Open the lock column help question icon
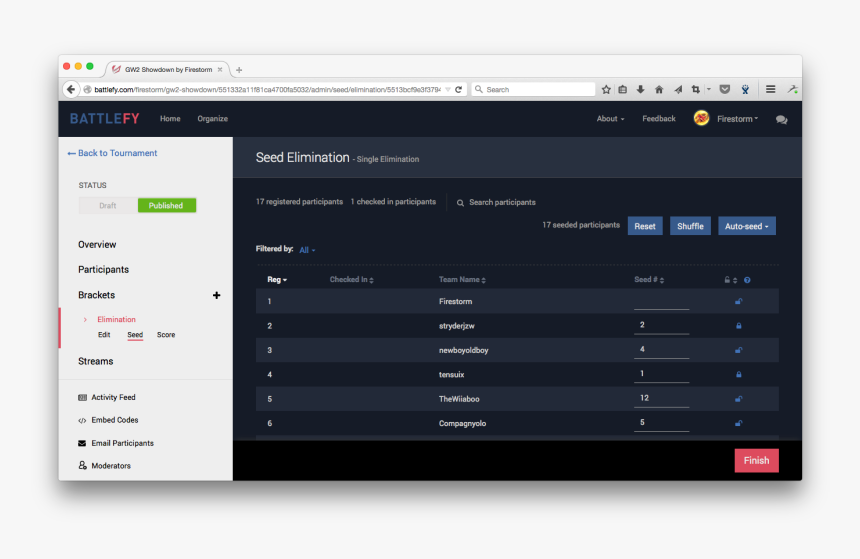Image resolution: width=860 pixels, height=559 pixels. [x=747, y=280]
